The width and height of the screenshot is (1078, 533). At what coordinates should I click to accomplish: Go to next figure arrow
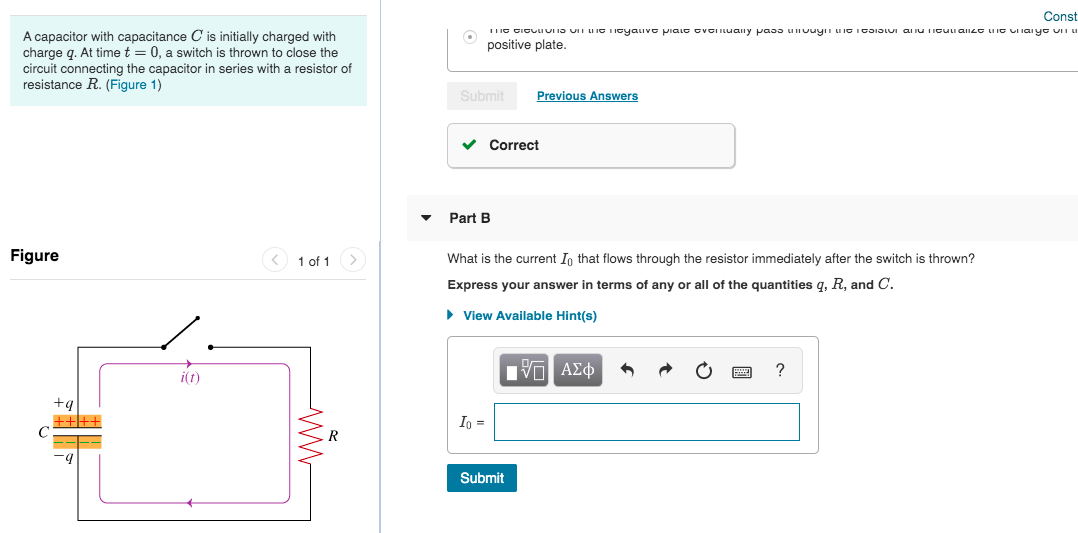coord(353,260)
